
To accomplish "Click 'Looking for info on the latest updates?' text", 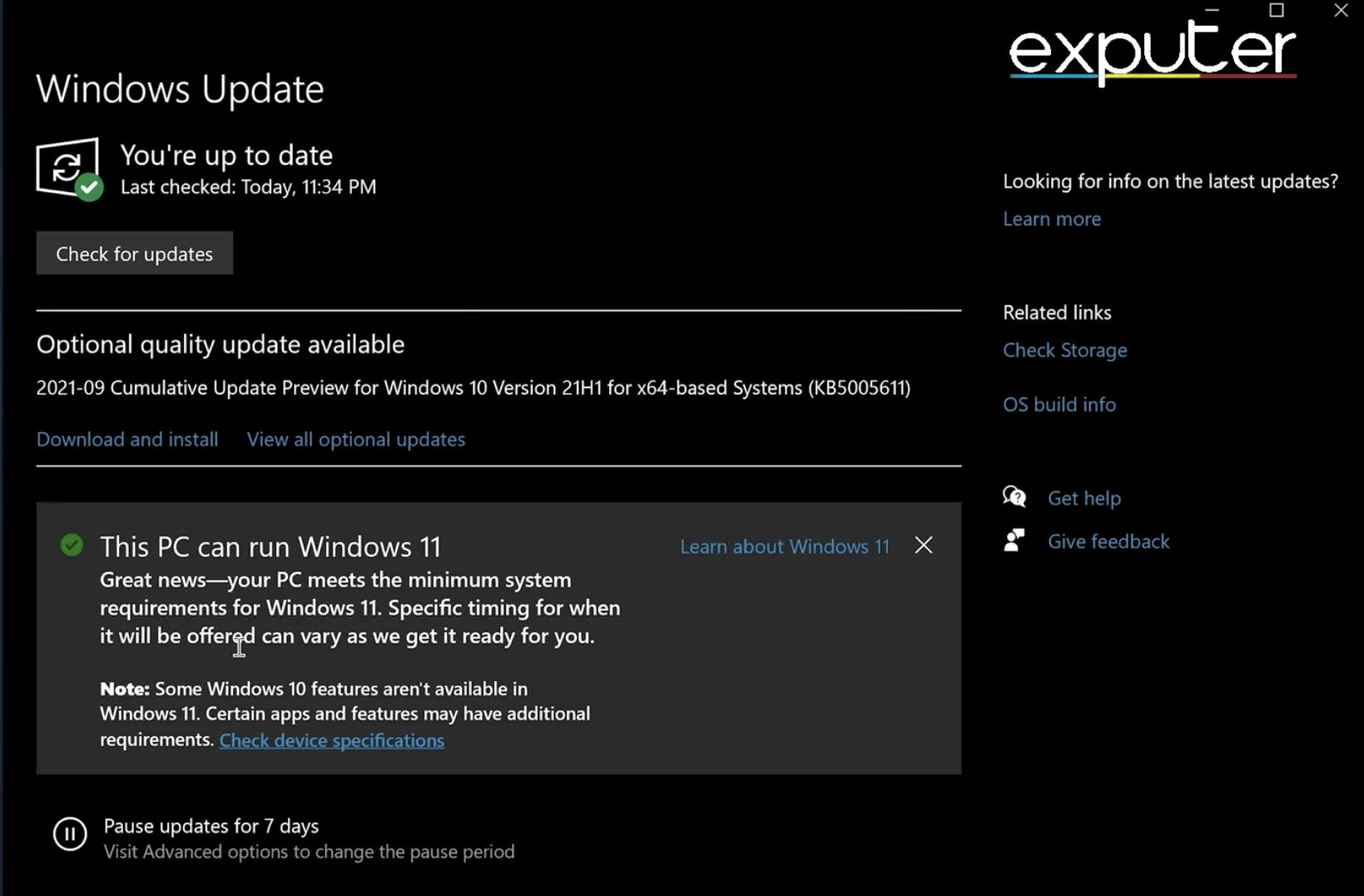I will point(1170,181).
